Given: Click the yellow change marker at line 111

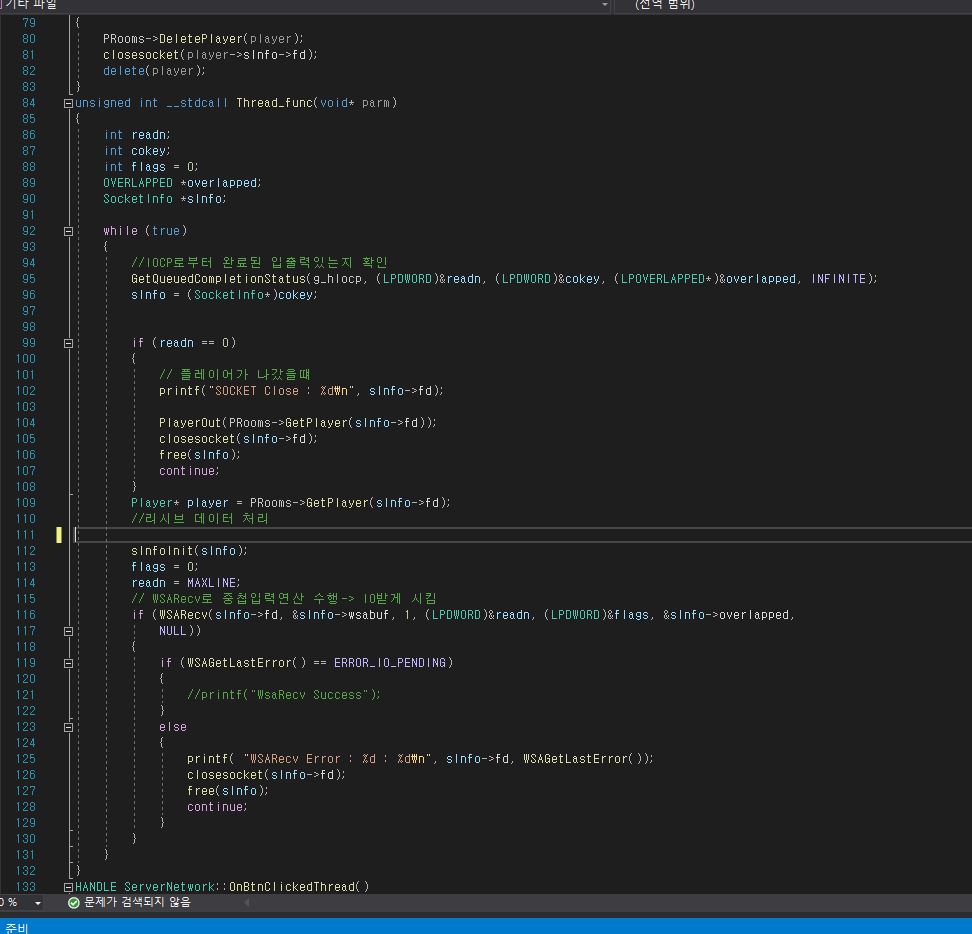Looking at the screenshot, I should pyautogui.click(x=59, y=535).
